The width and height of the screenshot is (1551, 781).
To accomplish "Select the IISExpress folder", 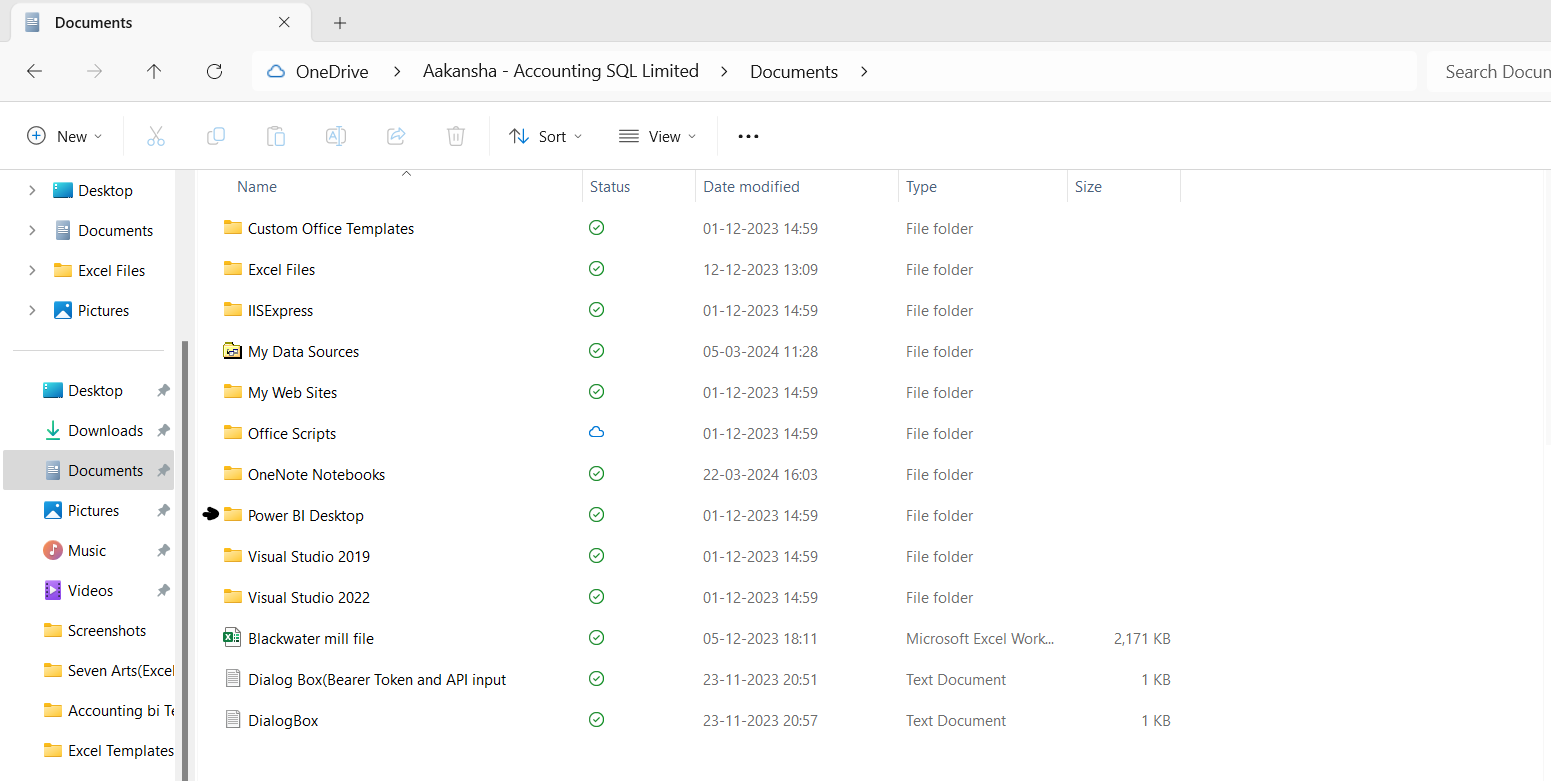I will [x=280, y=310].
